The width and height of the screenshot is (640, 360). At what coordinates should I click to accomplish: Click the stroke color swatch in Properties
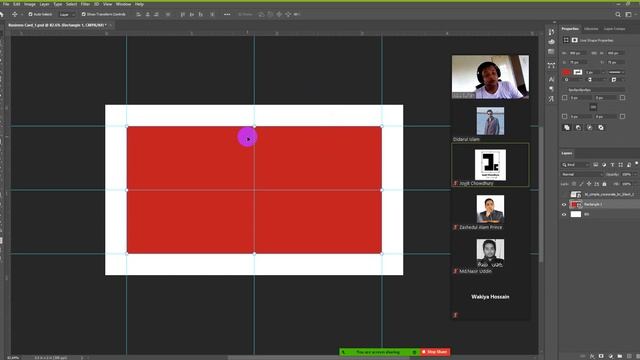point(578,72)
